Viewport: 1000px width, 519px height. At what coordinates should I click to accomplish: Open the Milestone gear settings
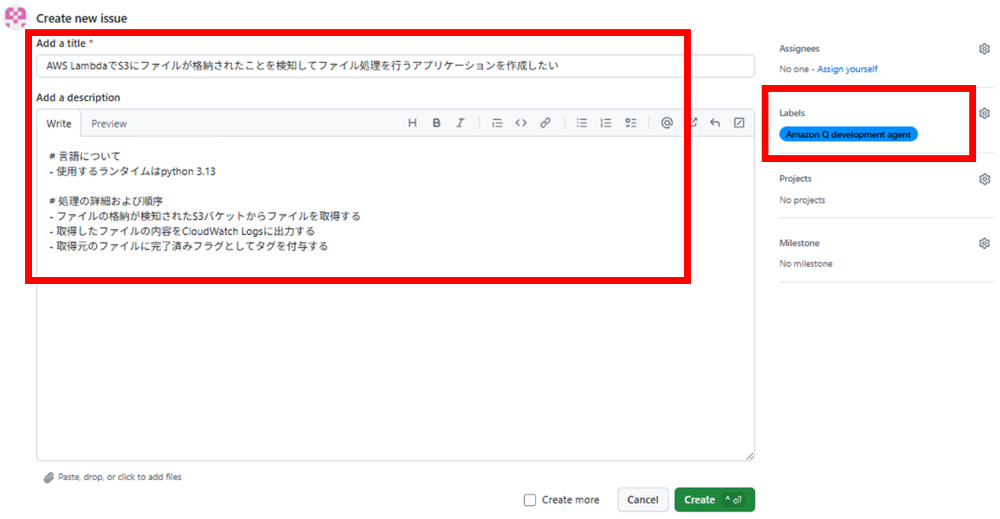coord(984,244)
